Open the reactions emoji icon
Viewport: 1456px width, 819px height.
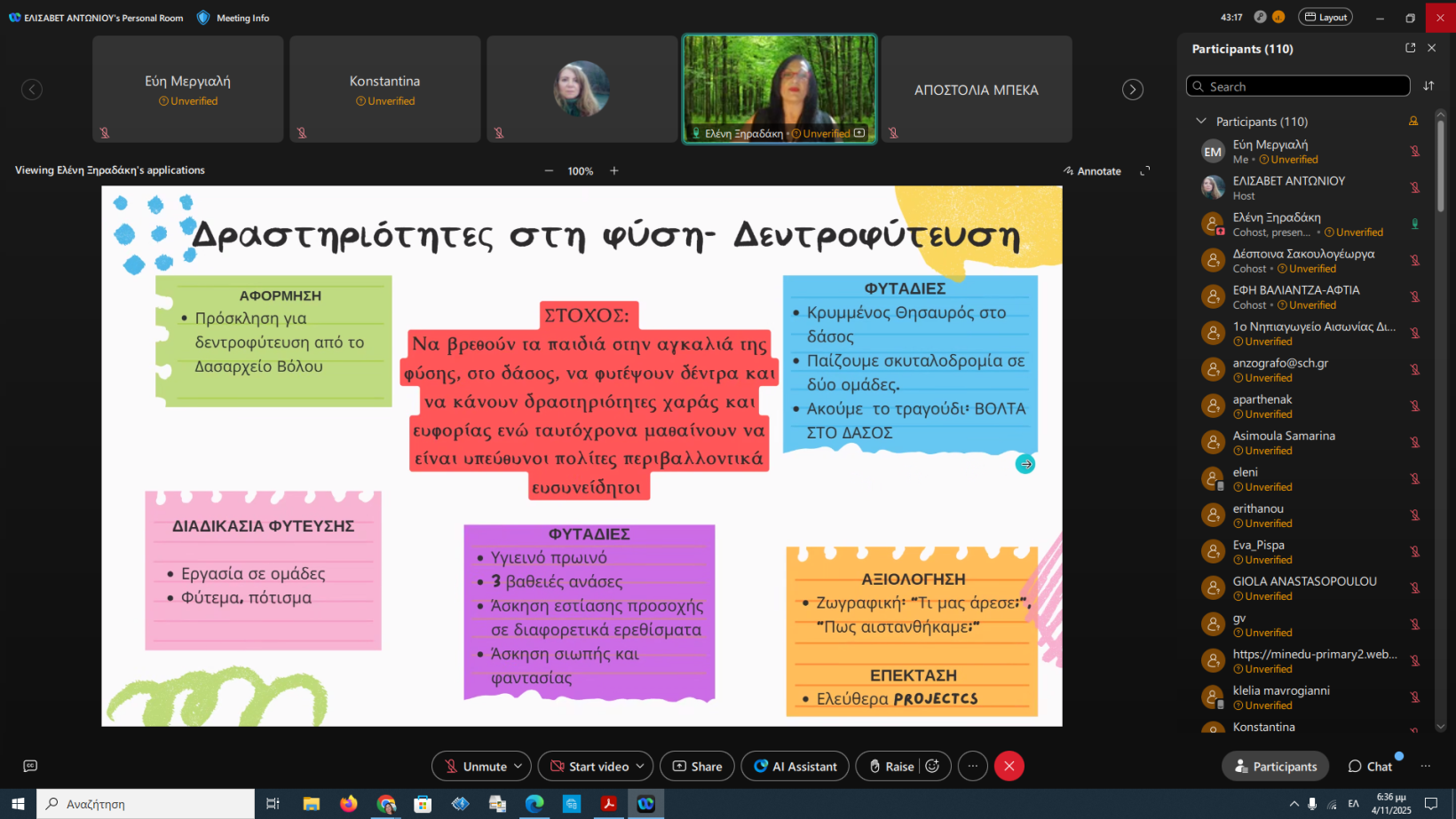pyautogui.click(x=932, y=766)
